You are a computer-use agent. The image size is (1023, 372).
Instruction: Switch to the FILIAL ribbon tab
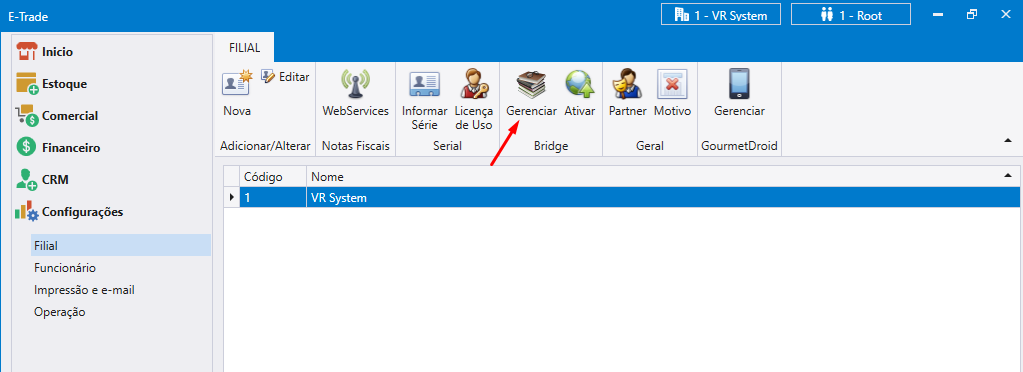(x=245, y=48)
